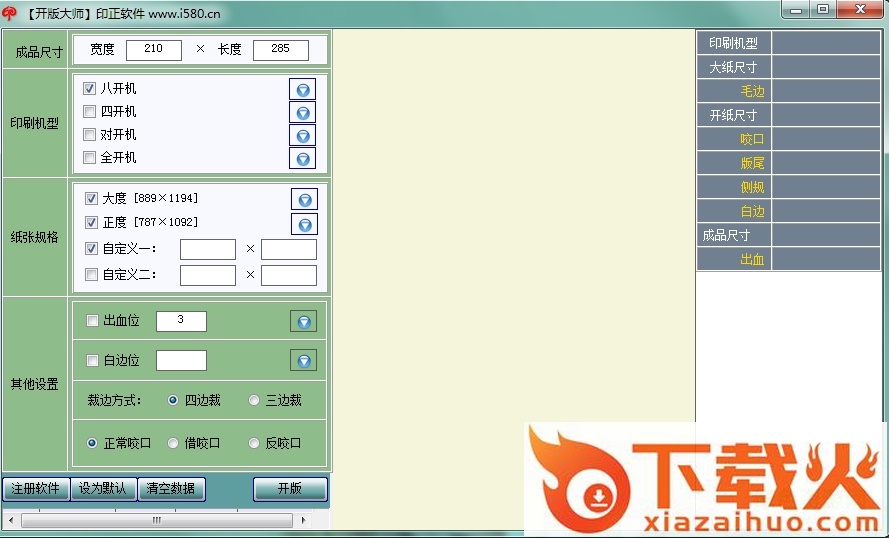Image resolution: width=889 pixels, height=538 pixels.
Task: Click the round arrow icon beside 全开机
Action: click(x=302, y=158)
